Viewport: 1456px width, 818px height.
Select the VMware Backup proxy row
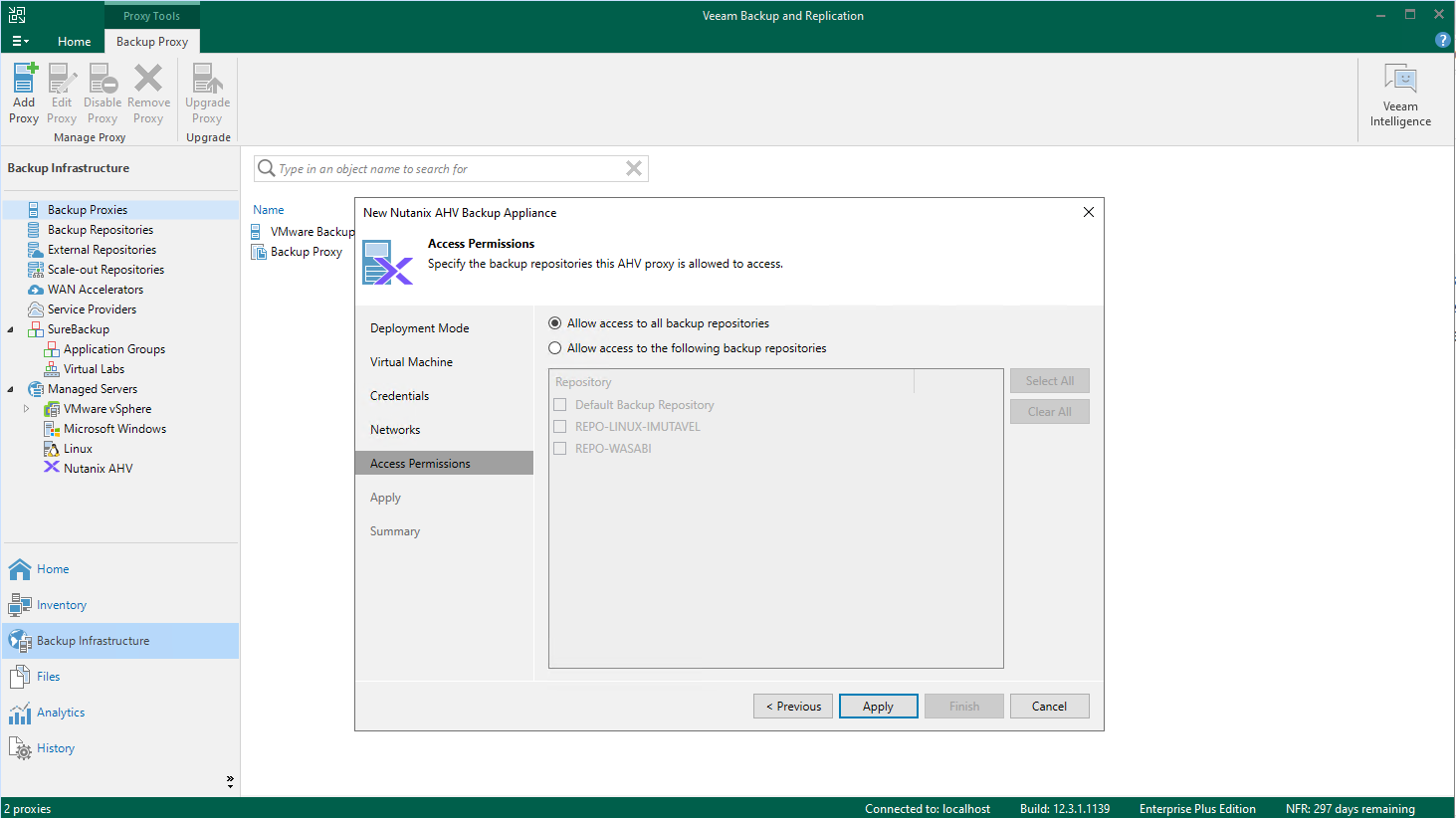[x=303, y=232]
